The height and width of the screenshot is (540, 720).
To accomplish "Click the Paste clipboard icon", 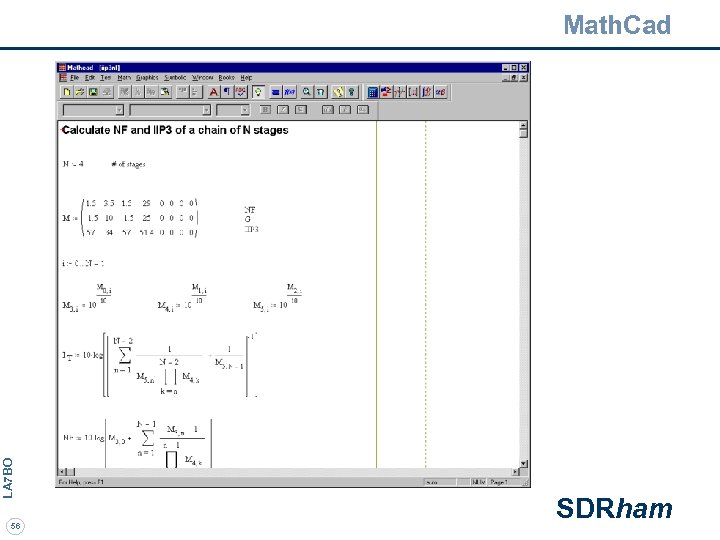I will pyautogui.click(x=164, y=92).
